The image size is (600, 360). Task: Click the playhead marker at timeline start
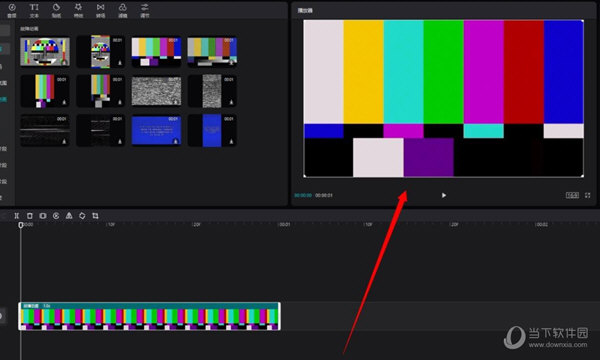[21, 225]
